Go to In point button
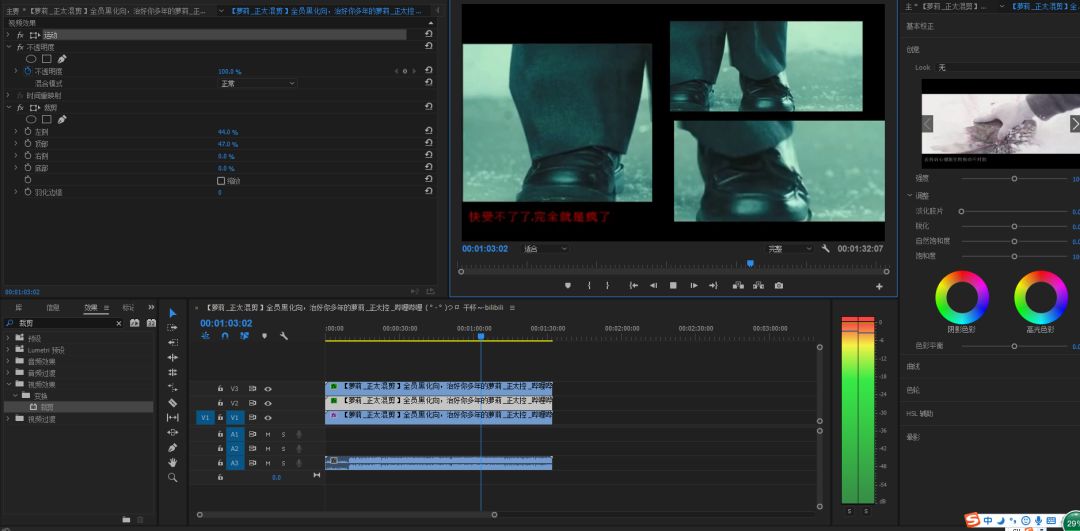 [x=633, y=286]
